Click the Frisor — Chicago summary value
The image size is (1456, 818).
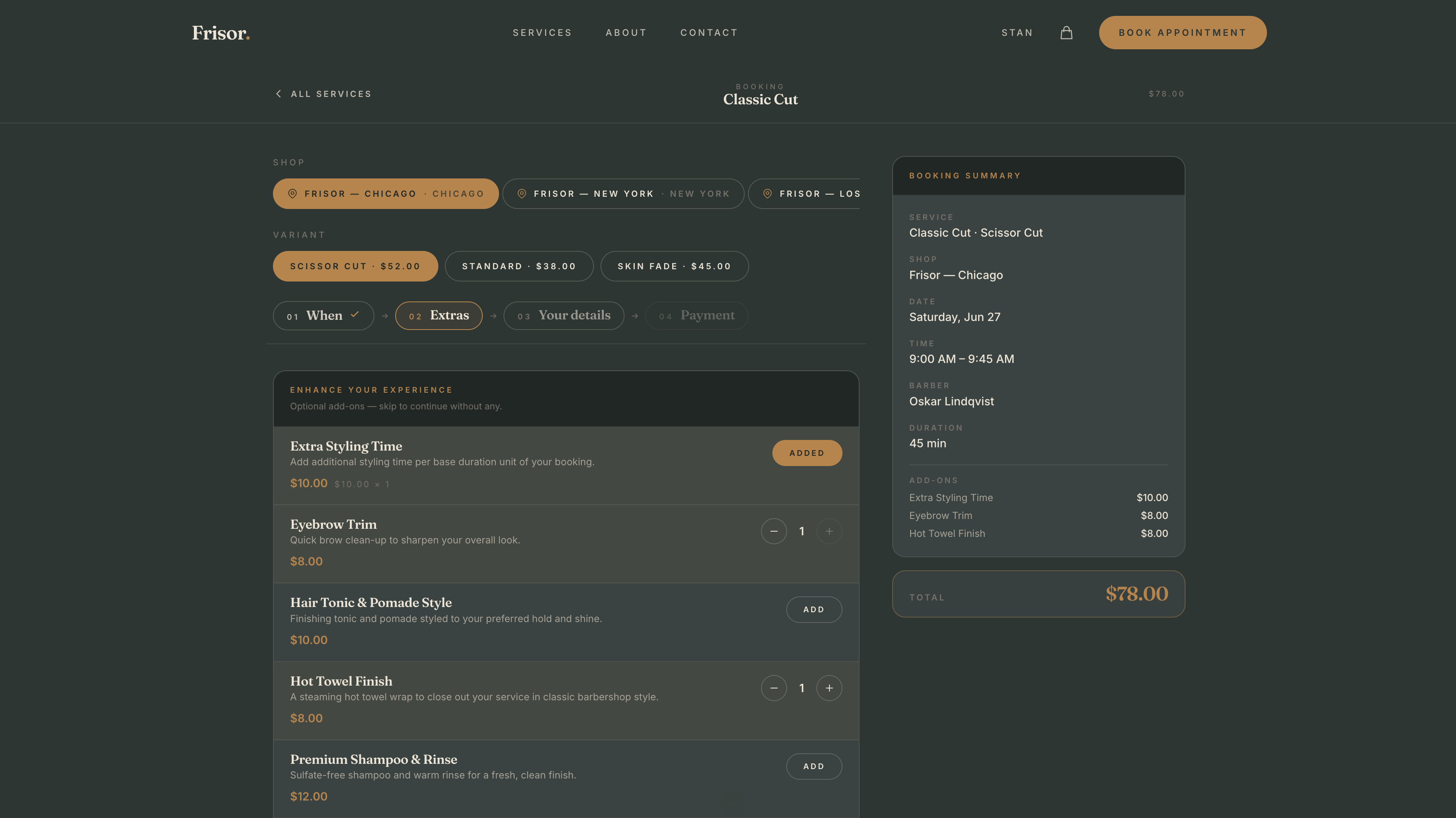(956, 275)
